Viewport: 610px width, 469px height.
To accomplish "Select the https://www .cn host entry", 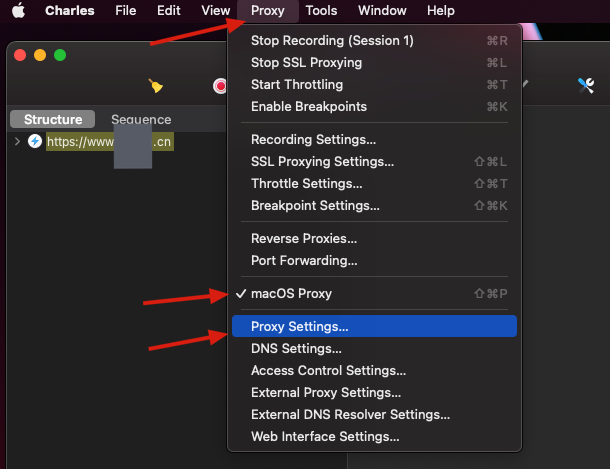I will pyautogui.click(x=110, y=142).
